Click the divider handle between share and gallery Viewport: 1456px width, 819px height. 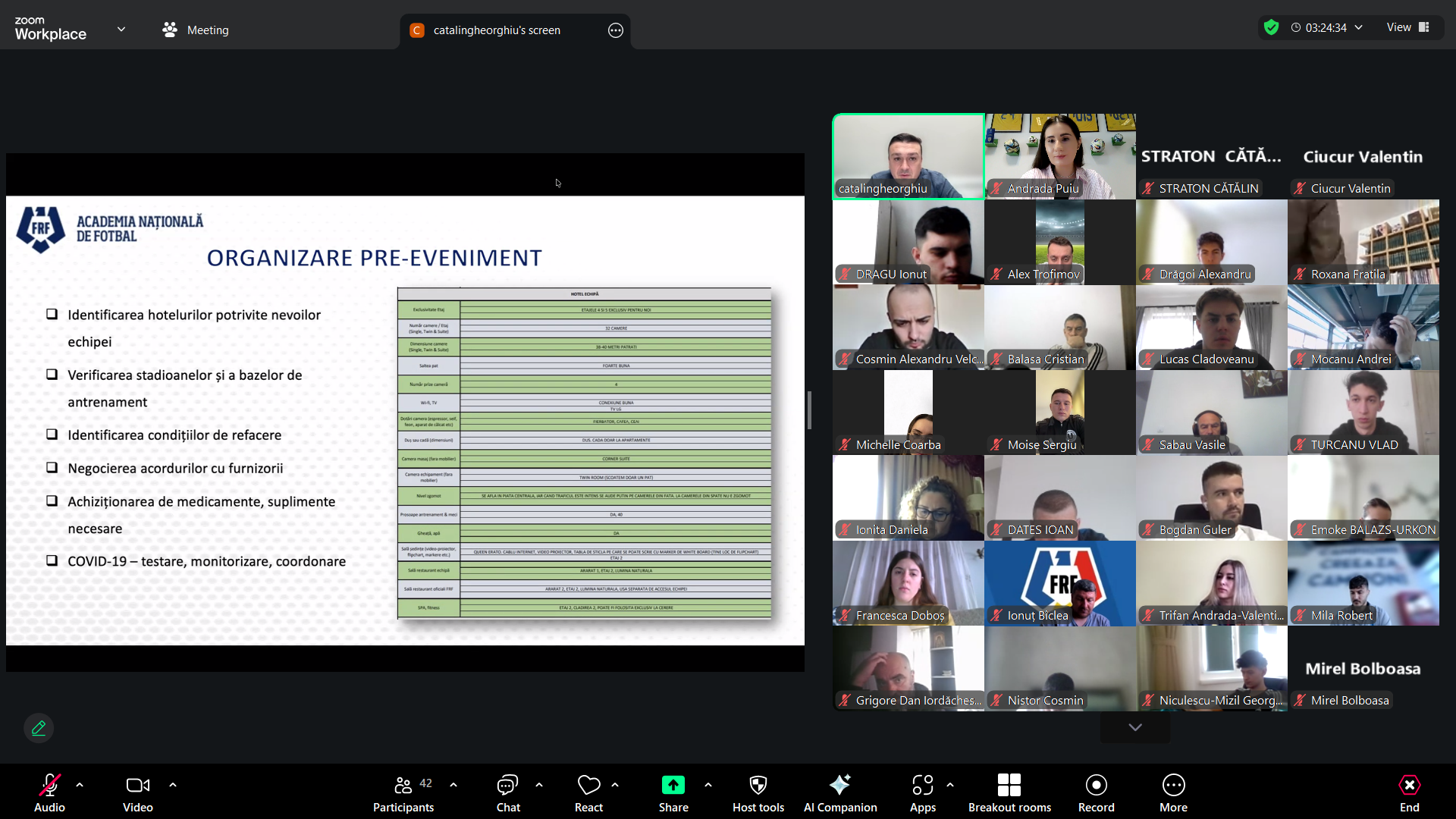(809, 410)
